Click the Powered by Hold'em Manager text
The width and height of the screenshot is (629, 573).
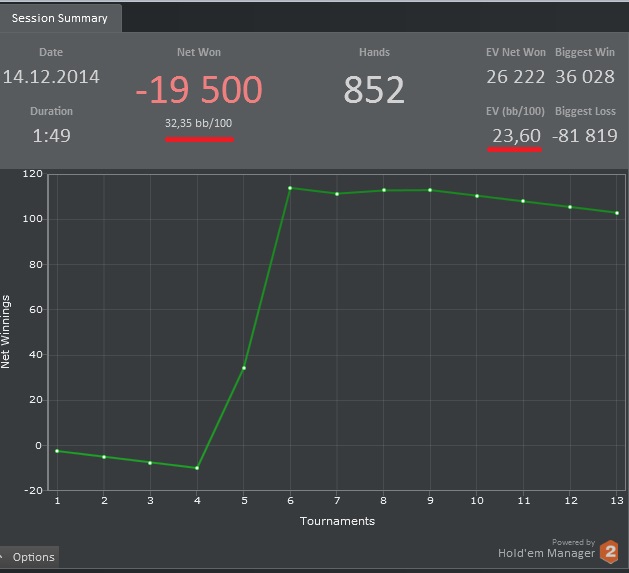point(546,549)
